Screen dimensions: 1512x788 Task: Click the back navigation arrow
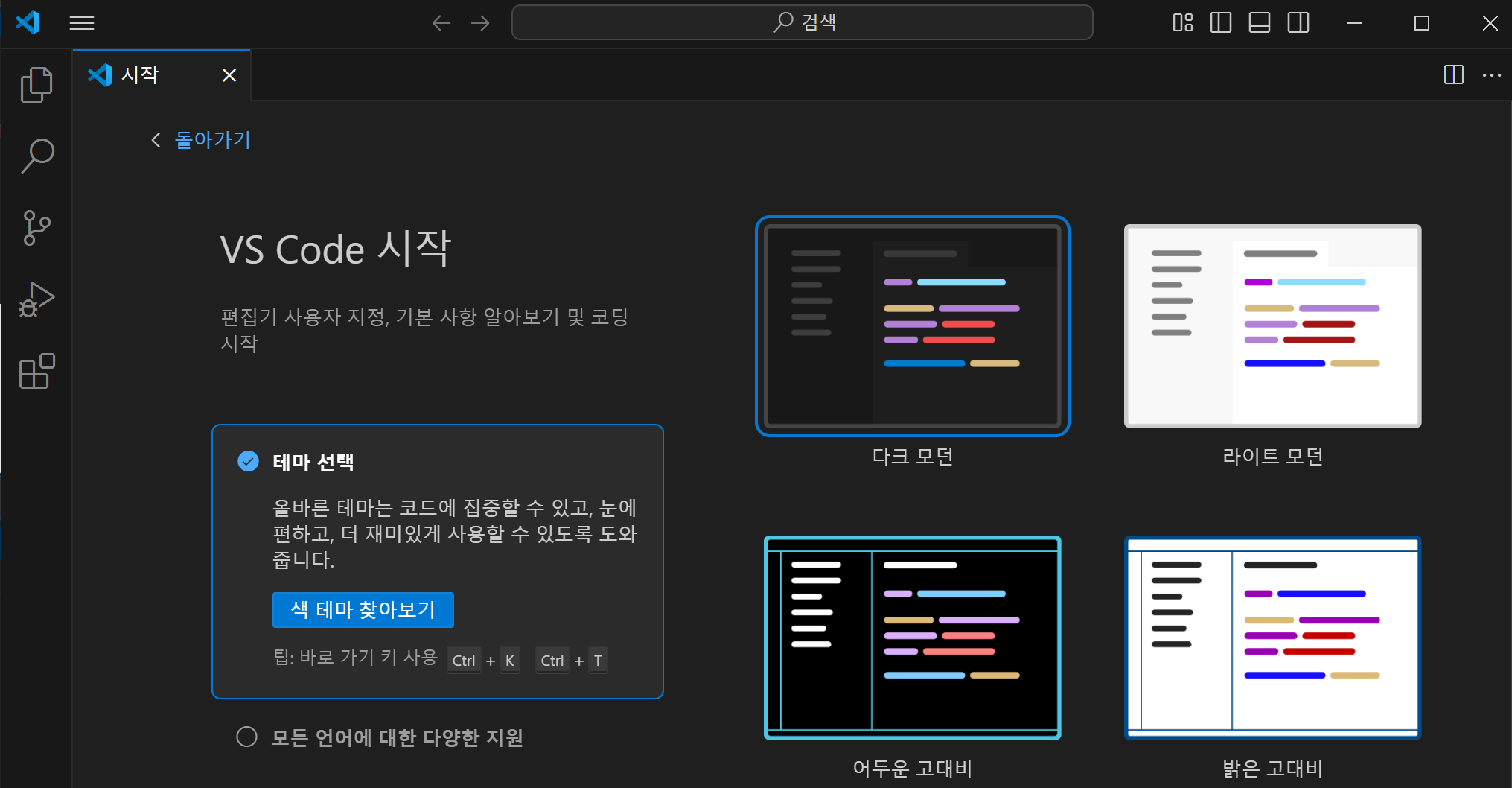coord(441,22)
